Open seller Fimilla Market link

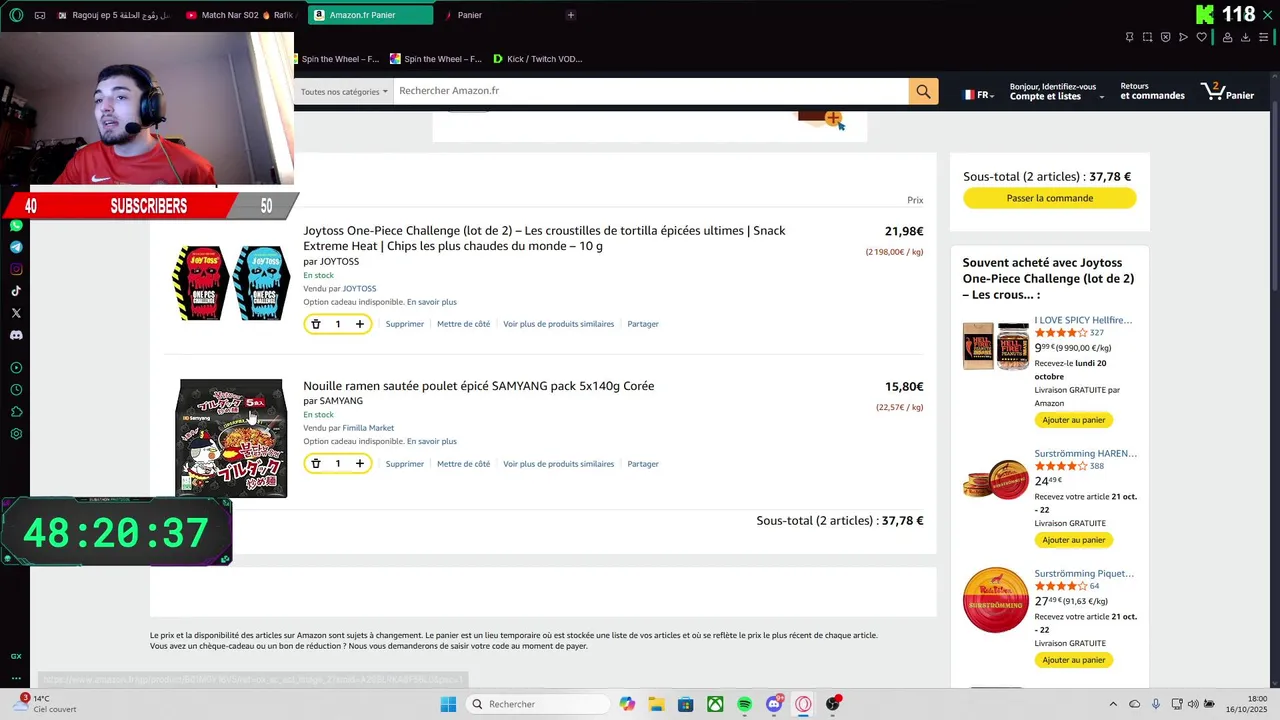pos(368,428)
